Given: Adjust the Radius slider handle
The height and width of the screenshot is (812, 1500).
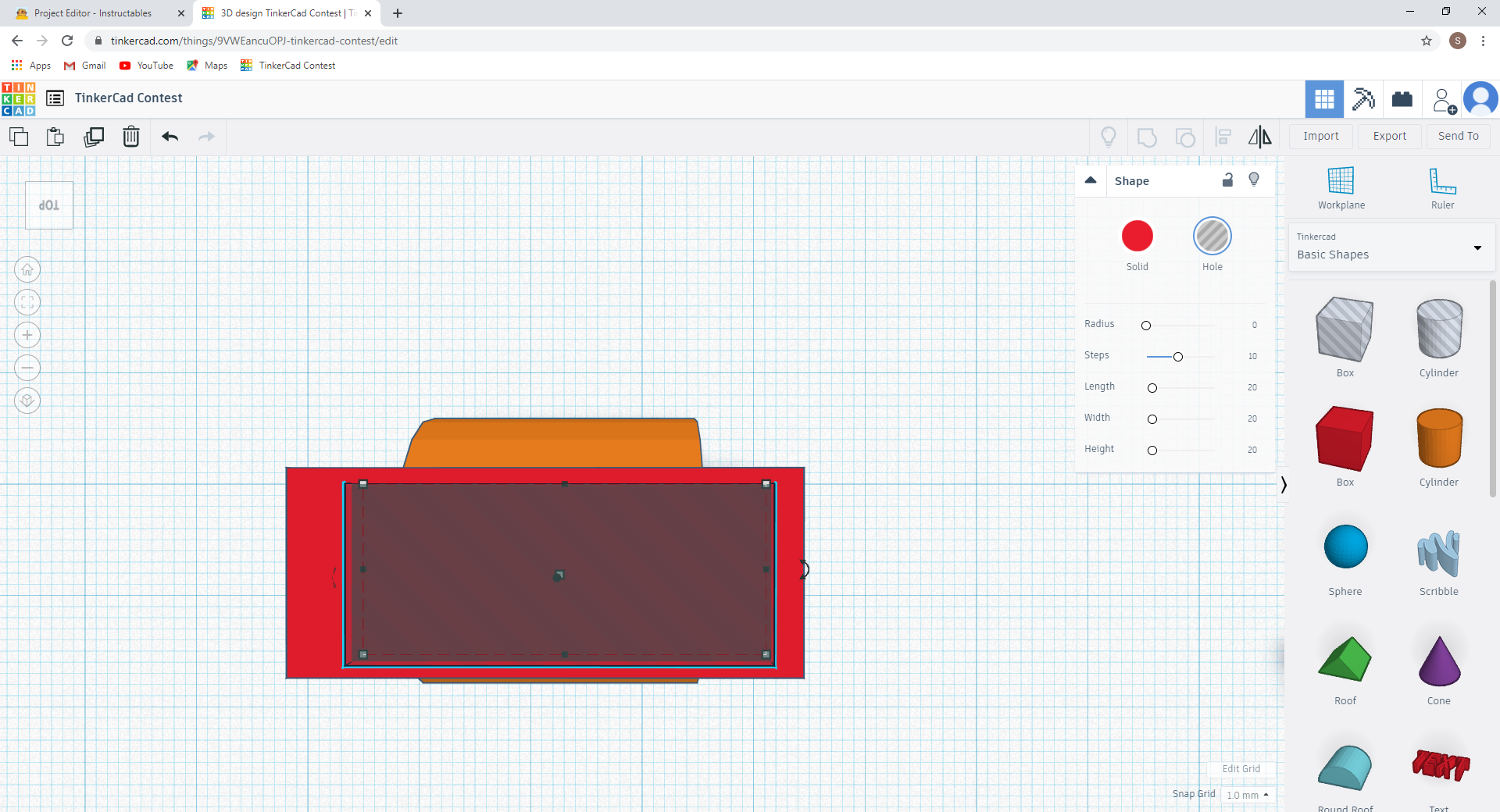Looking at the screenshot, I should pyautogui.click(x=1146, y=326).
